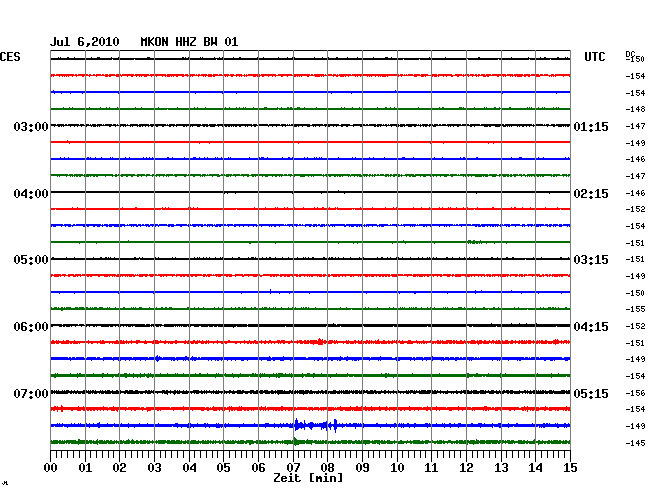
Task: Click the large blue seismic burst near minute 07
Action: [315, 425]
